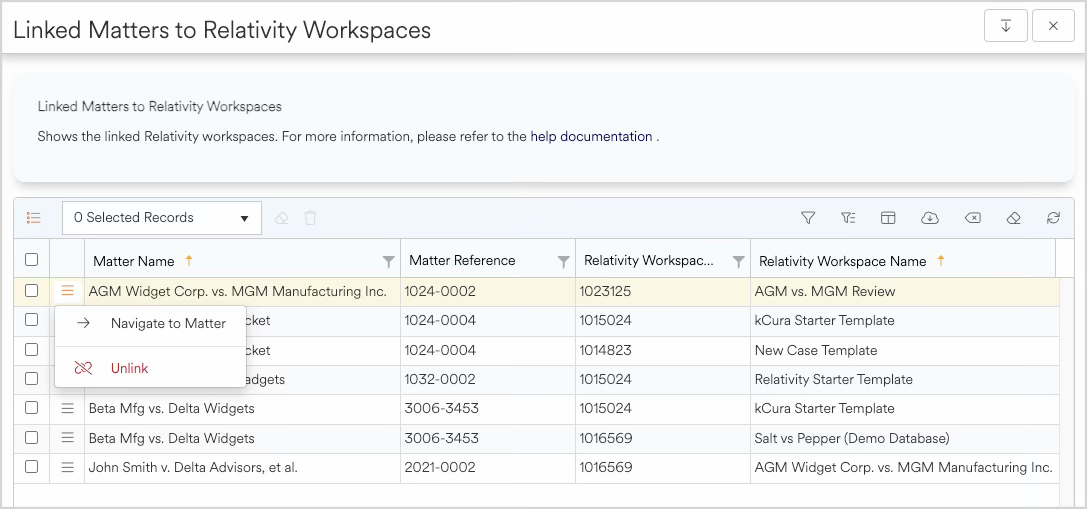Viewport: 1087px width, 509px height.
Task: Check the AGM Widget Corp. row checkbox
Action: 31,291
